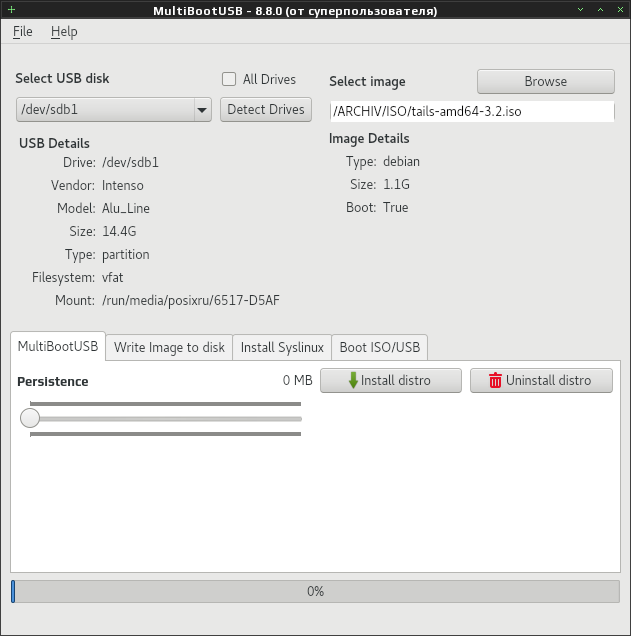Image resolution: width=631 pixels, height=636 pixels.
Task: Select the MultiBootUSB tab
Action: point(58,346)
